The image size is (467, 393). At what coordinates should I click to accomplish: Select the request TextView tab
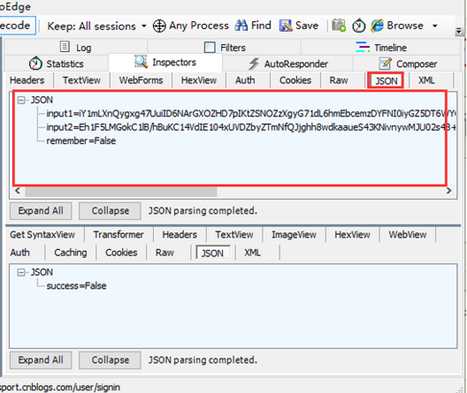(82, 80)
